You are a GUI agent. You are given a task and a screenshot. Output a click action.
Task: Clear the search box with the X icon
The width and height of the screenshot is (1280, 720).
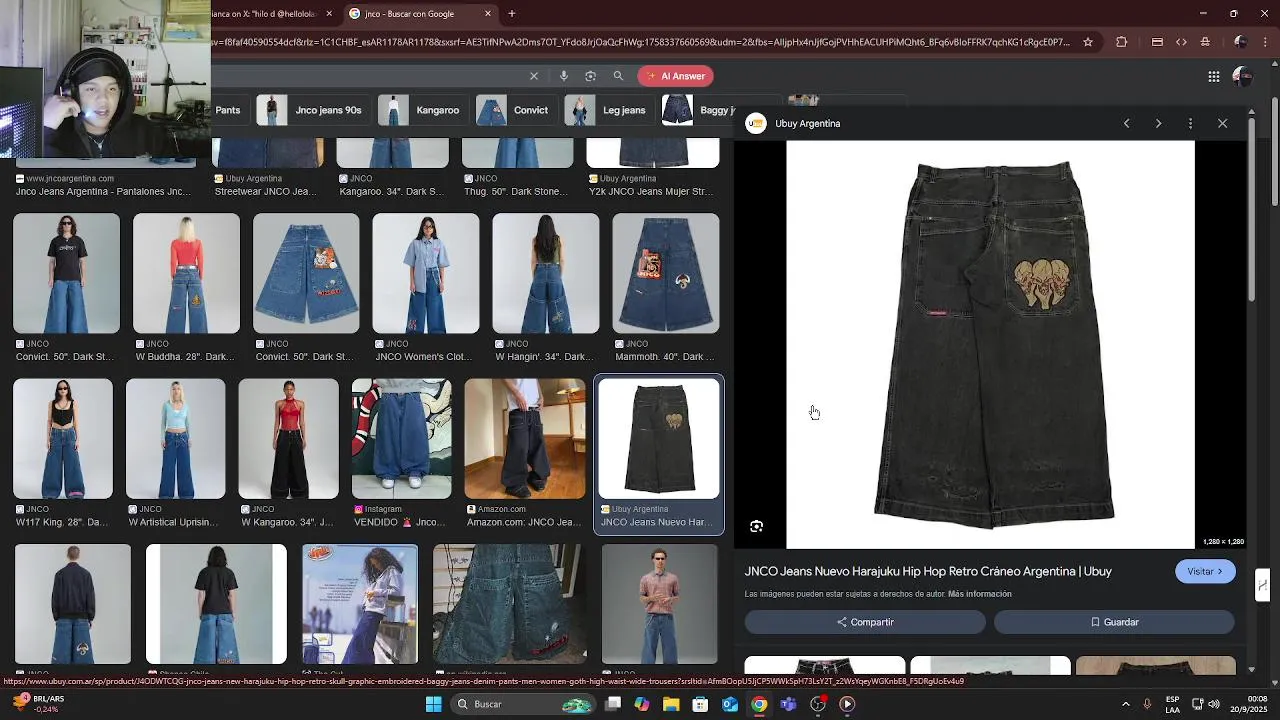(x=534, y=76)
